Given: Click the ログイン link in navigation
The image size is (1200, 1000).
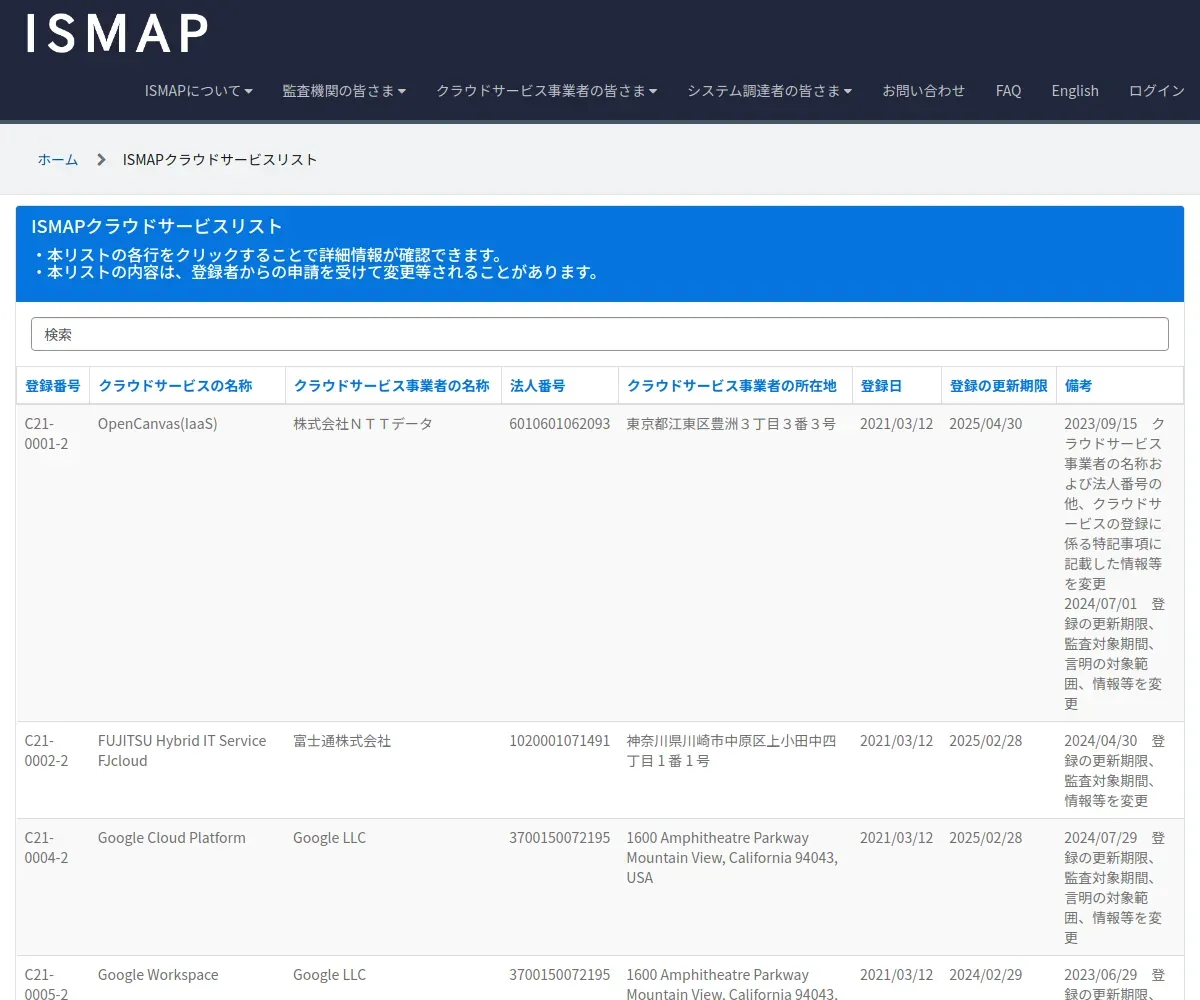Looking at the screenshot, I should 1157,91.
